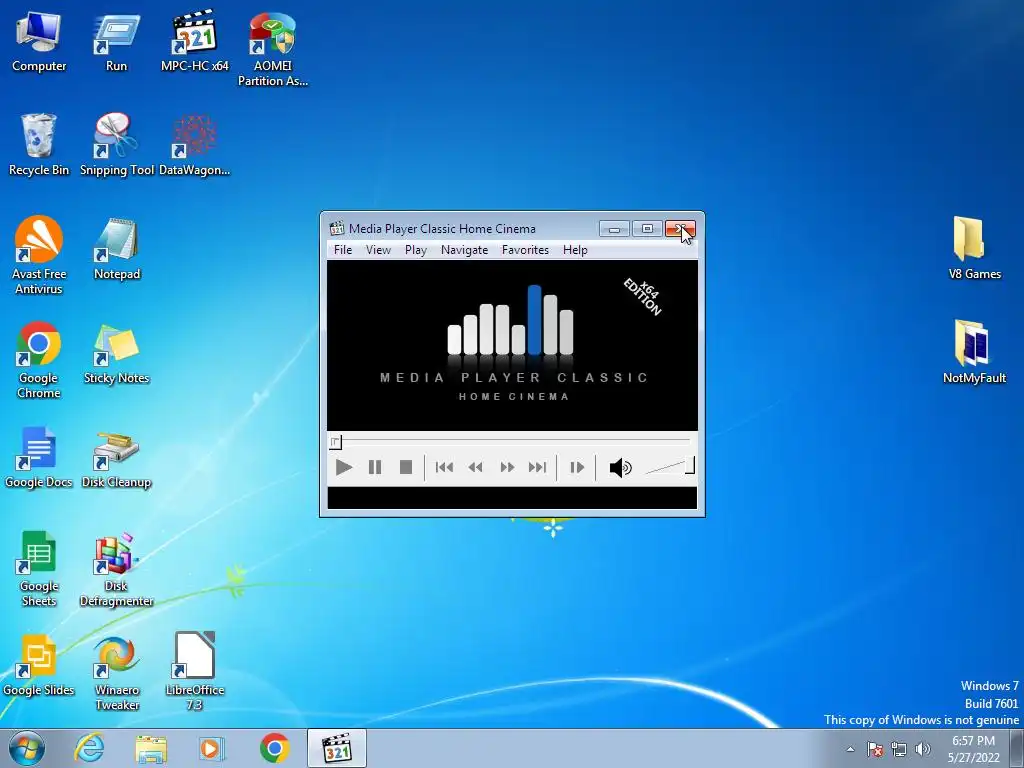Click the Action Center flag icon

point(875,749)
